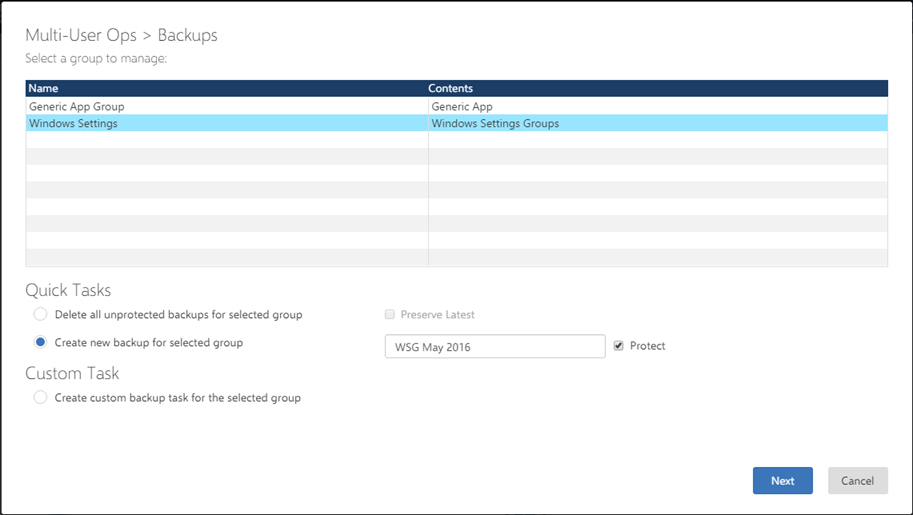Click the Protect label text
The height and width of the screenshot is (515, 913).
tap(647, 346)
